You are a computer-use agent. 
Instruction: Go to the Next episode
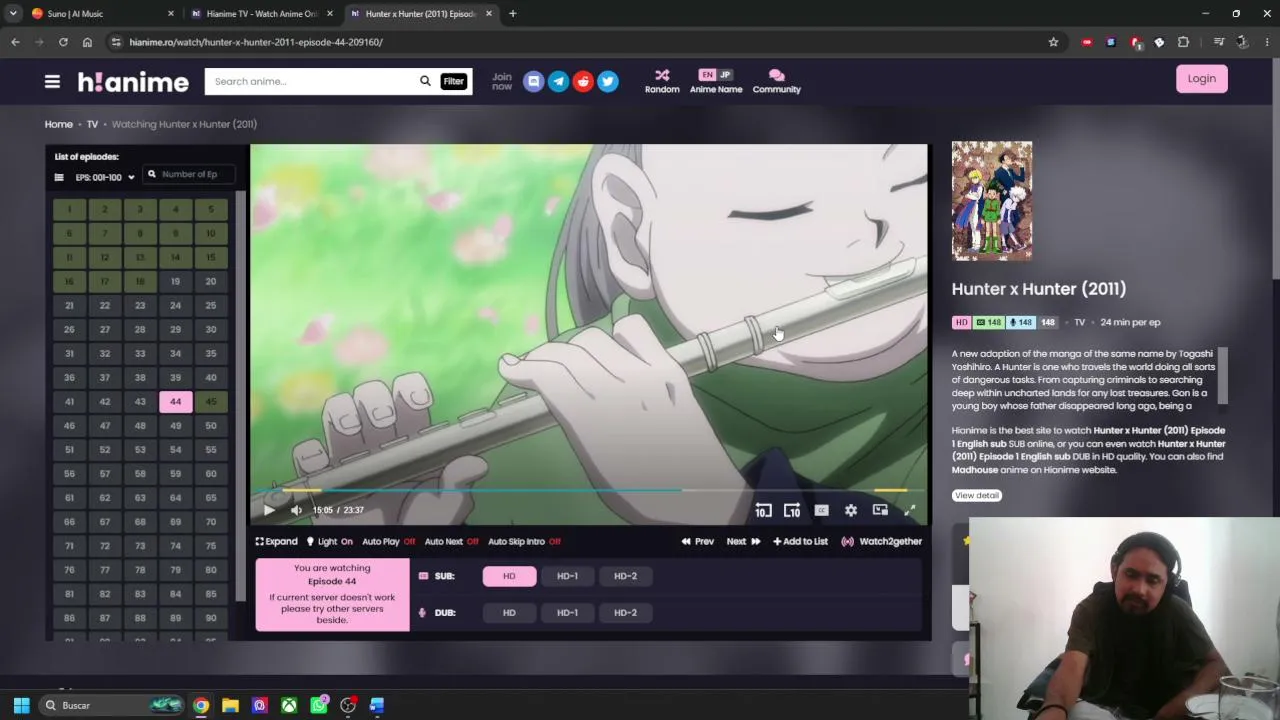click(x=743, y=541)
